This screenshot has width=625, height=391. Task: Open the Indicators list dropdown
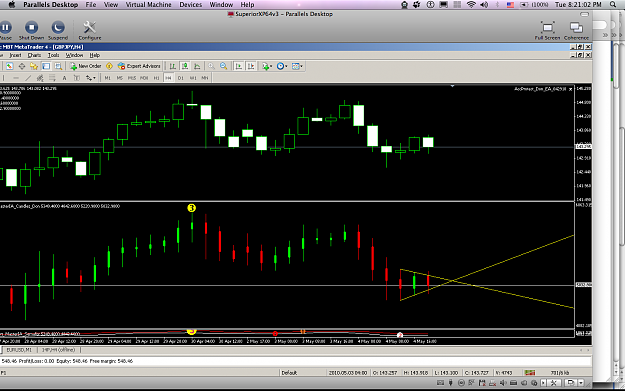[x=267, y=66]
